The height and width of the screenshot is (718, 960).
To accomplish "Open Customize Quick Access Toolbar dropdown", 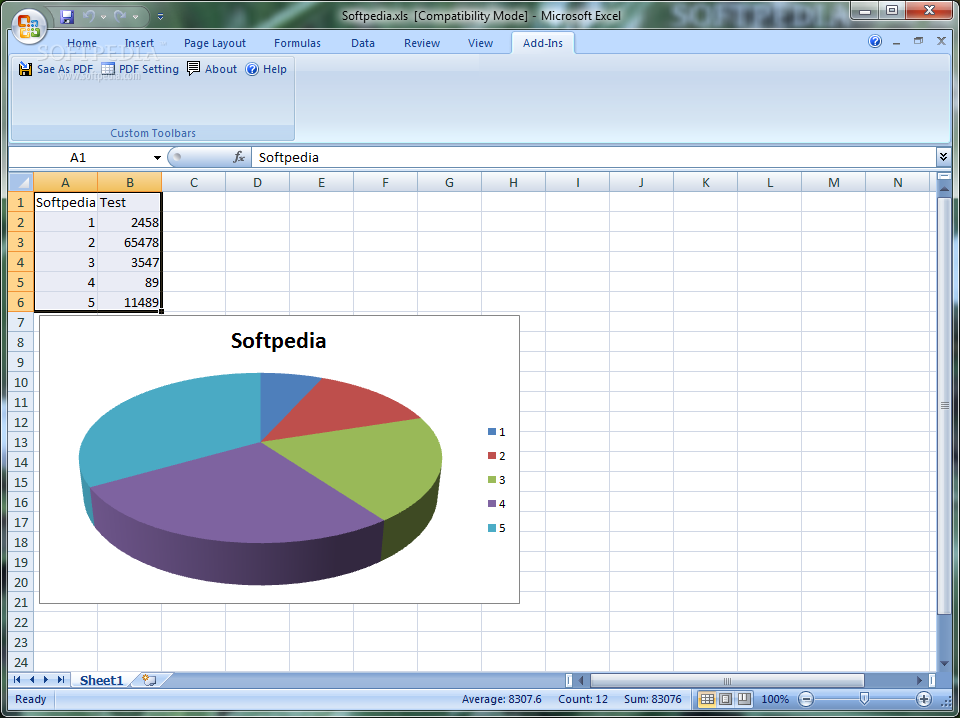I will (x=160, y=17).
